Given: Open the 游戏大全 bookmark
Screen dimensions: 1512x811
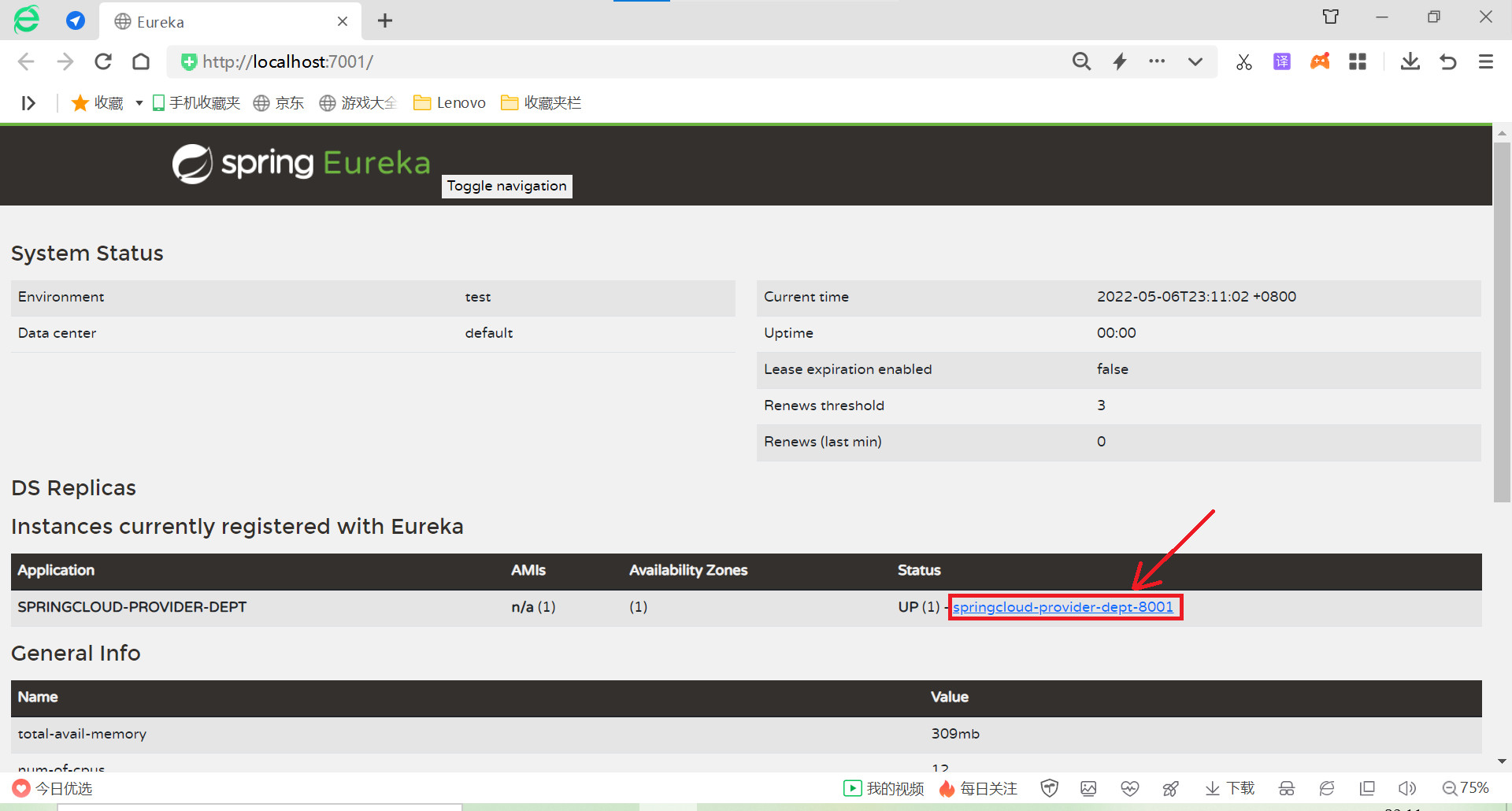Looking at the screenshot, I should 358,103.
